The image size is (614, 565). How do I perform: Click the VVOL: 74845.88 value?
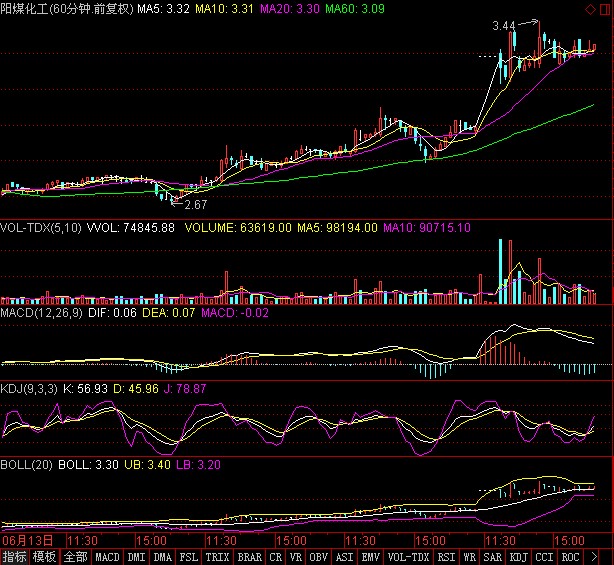pyautogui.click(x=130, y=227)
